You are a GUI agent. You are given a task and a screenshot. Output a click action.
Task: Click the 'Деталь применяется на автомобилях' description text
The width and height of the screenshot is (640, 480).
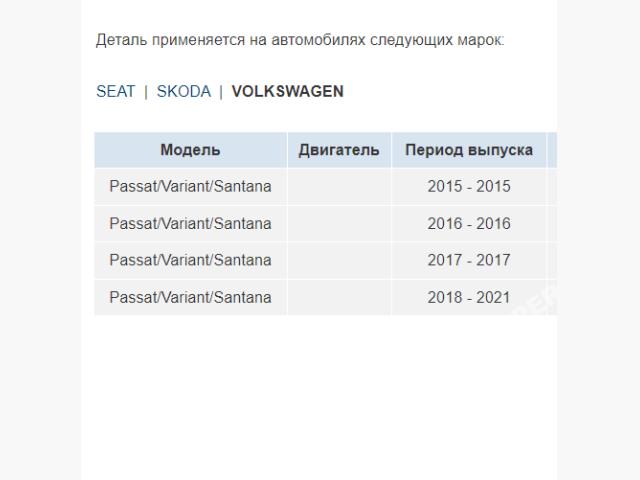(300, 41)
